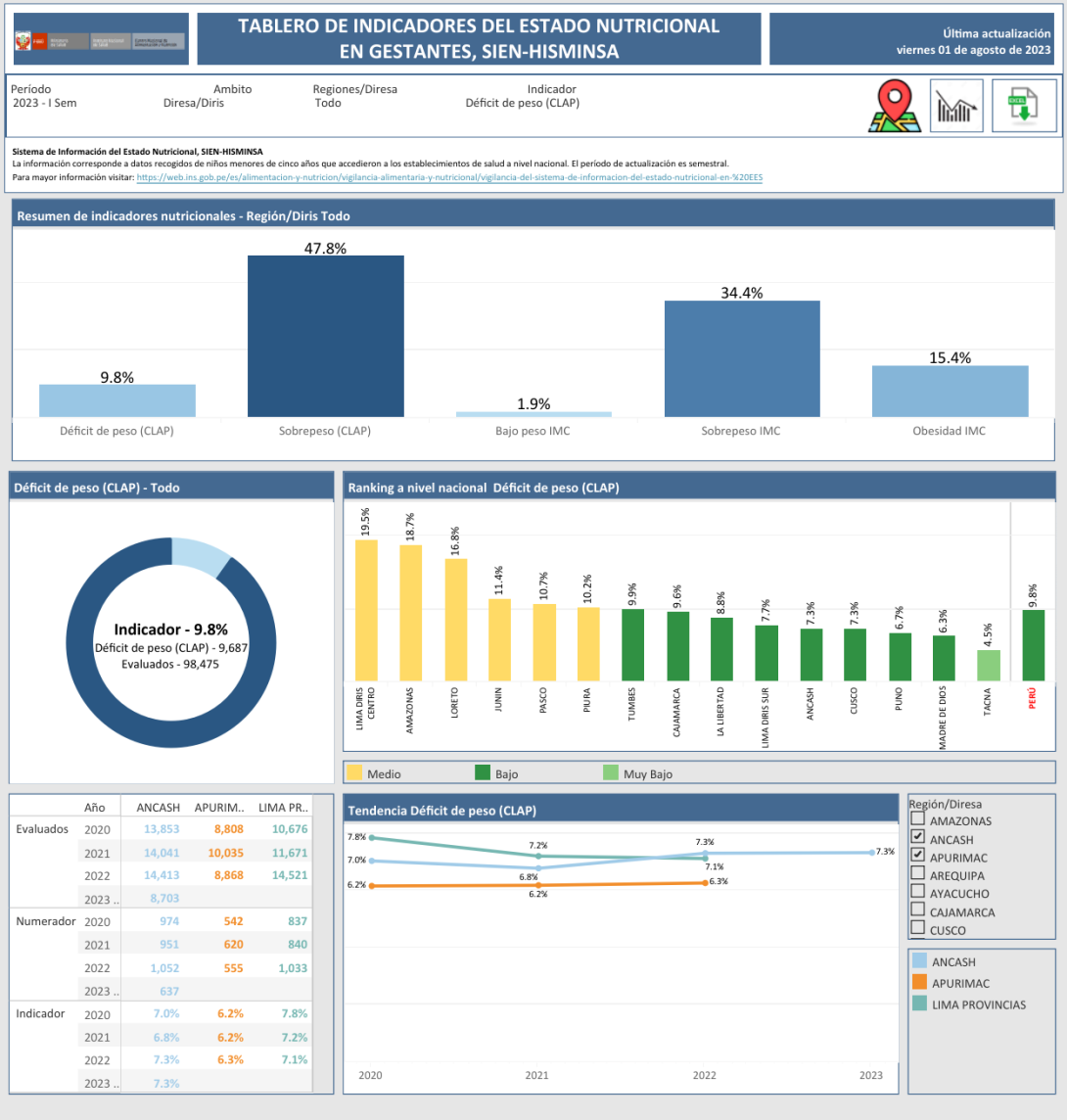Click the map location pin icon
The height and width of the screenshot is (1120, 1067).
(x=895, y=106)
